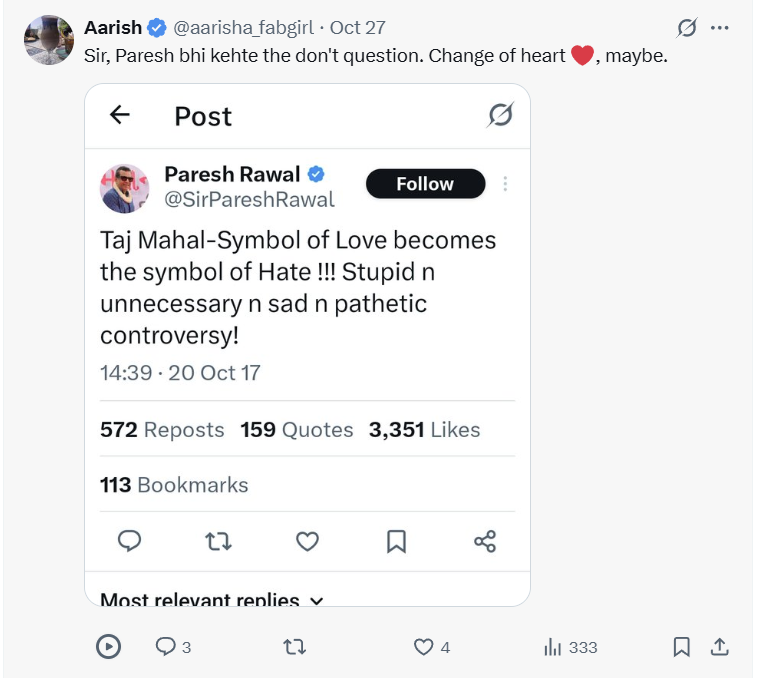758x678 pixels.
Task: Open Aarish's profile avatar
Action: tap(49, 41)
